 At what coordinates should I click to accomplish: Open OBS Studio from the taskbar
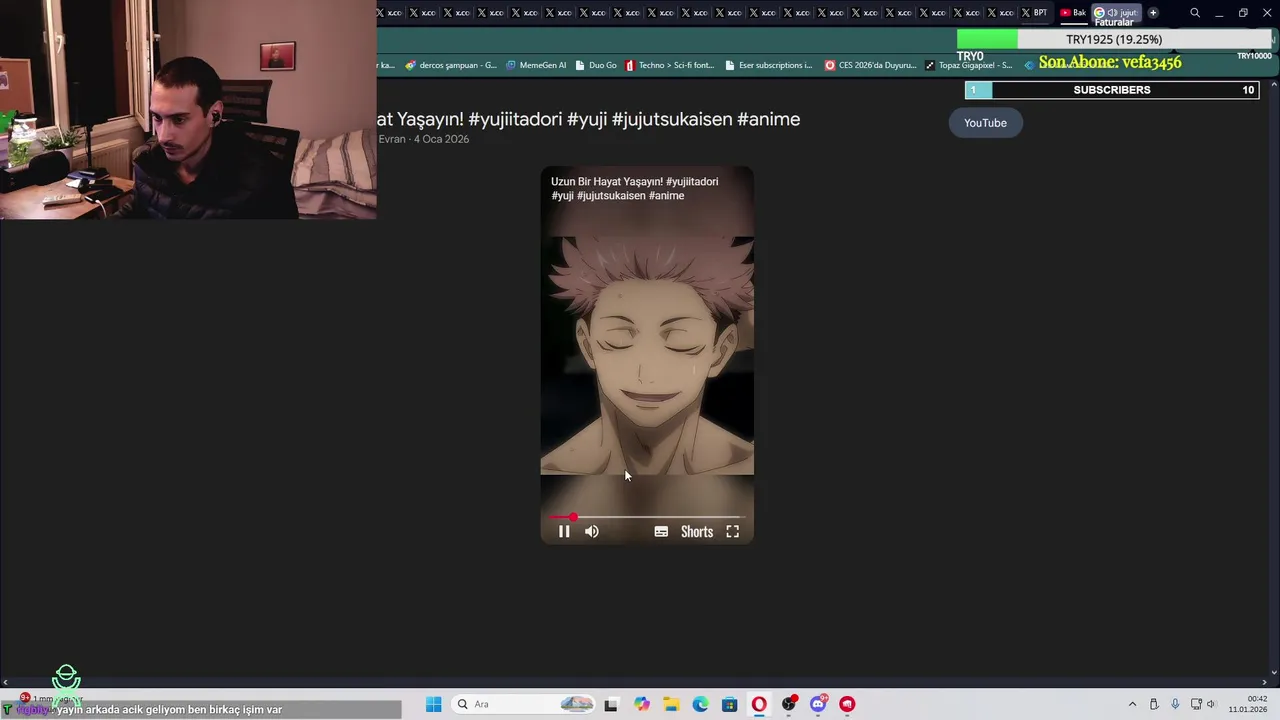click(789, 704)
